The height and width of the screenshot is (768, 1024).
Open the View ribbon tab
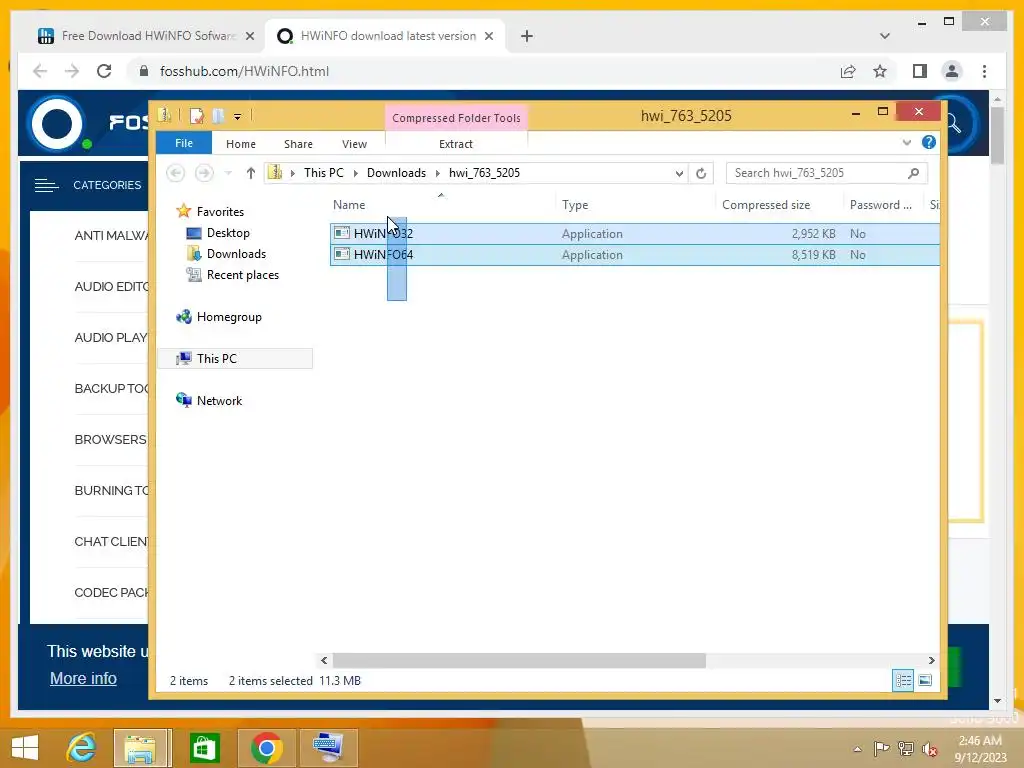(x=354, y=144)
